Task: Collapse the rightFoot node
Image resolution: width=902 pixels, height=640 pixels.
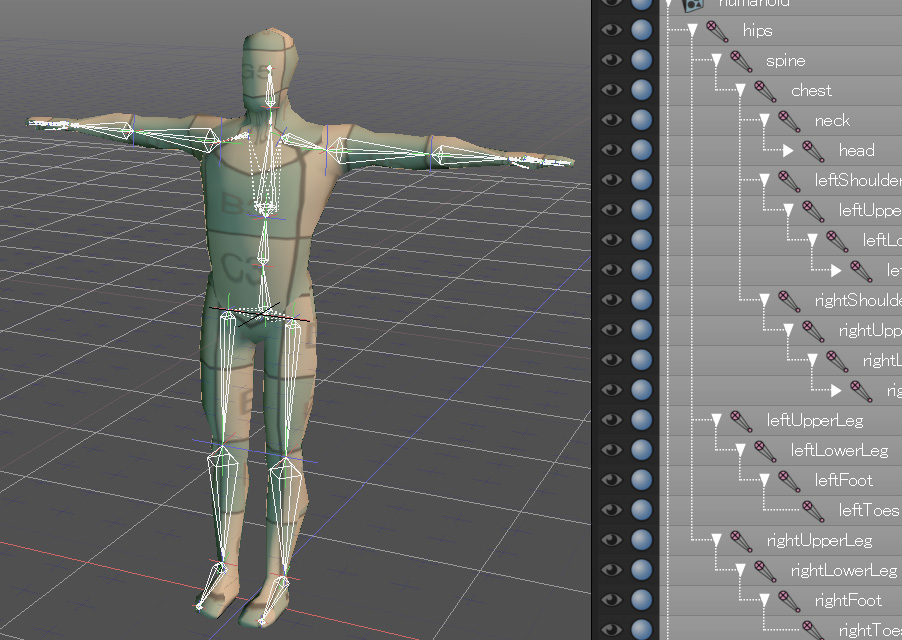Action: coord(765,600)
